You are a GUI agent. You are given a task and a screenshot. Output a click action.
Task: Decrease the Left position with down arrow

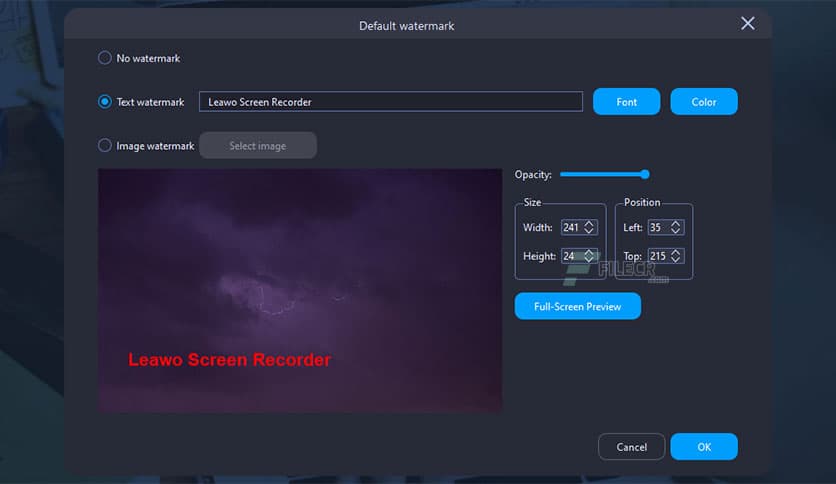tap(676, 231)
